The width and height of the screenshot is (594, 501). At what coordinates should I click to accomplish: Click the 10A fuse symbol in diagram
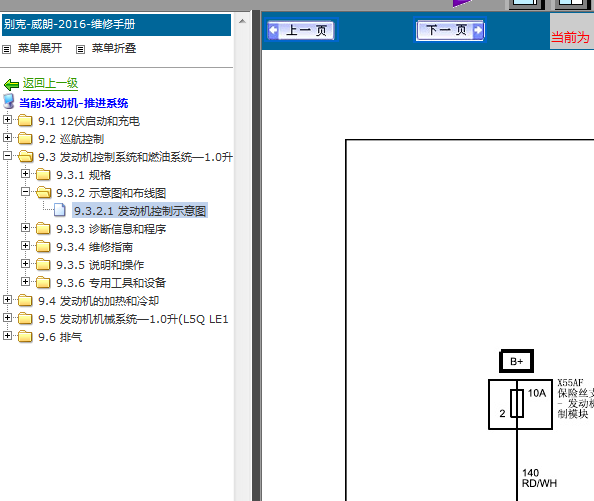[517, 403]
